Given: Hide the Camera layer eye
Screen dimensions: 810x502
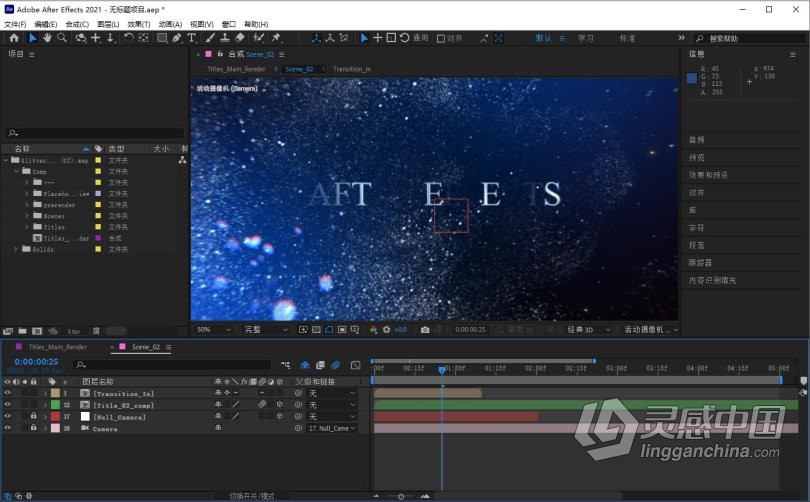Looking at the screenshot, I should [x=7, y=428].
